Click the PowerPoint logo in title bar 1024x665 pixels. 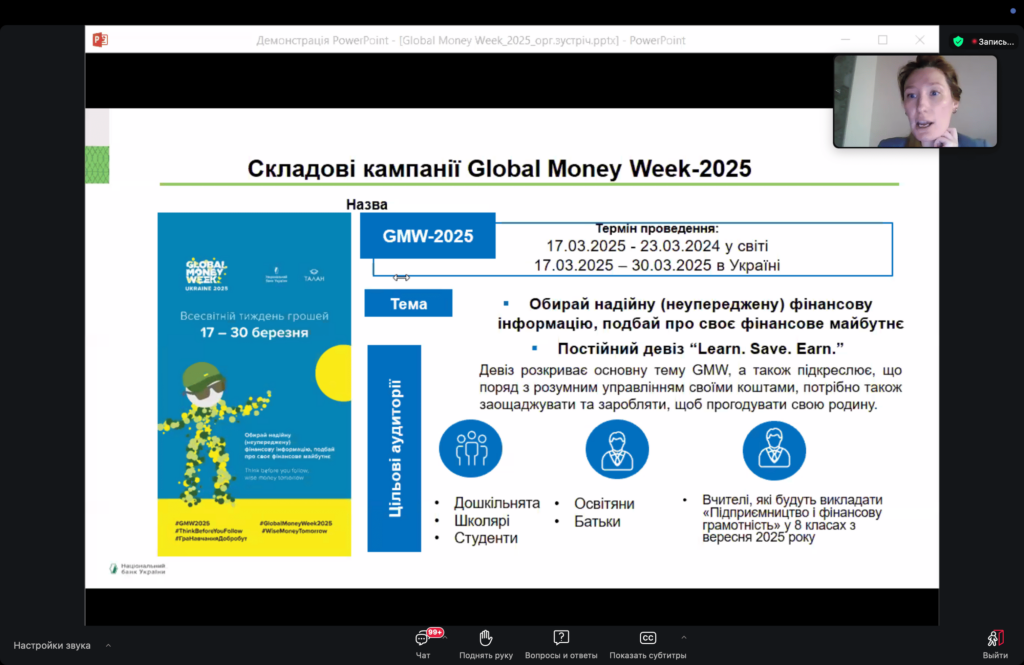coord(100,40)
